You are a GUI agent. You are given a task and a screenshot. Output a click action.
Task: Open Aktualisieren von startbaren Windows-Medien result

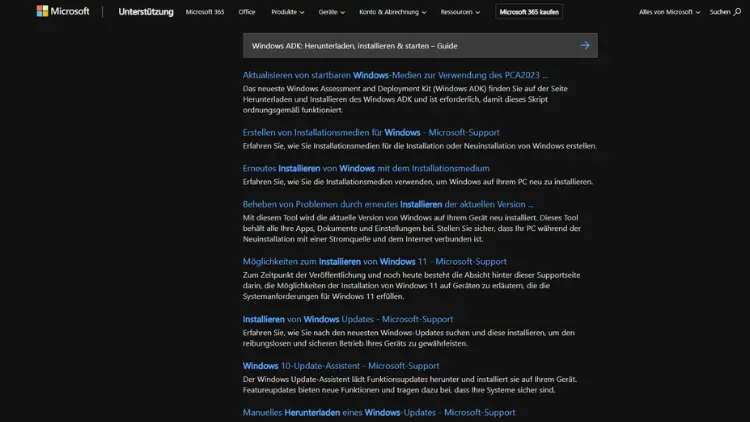click(395, 75)
